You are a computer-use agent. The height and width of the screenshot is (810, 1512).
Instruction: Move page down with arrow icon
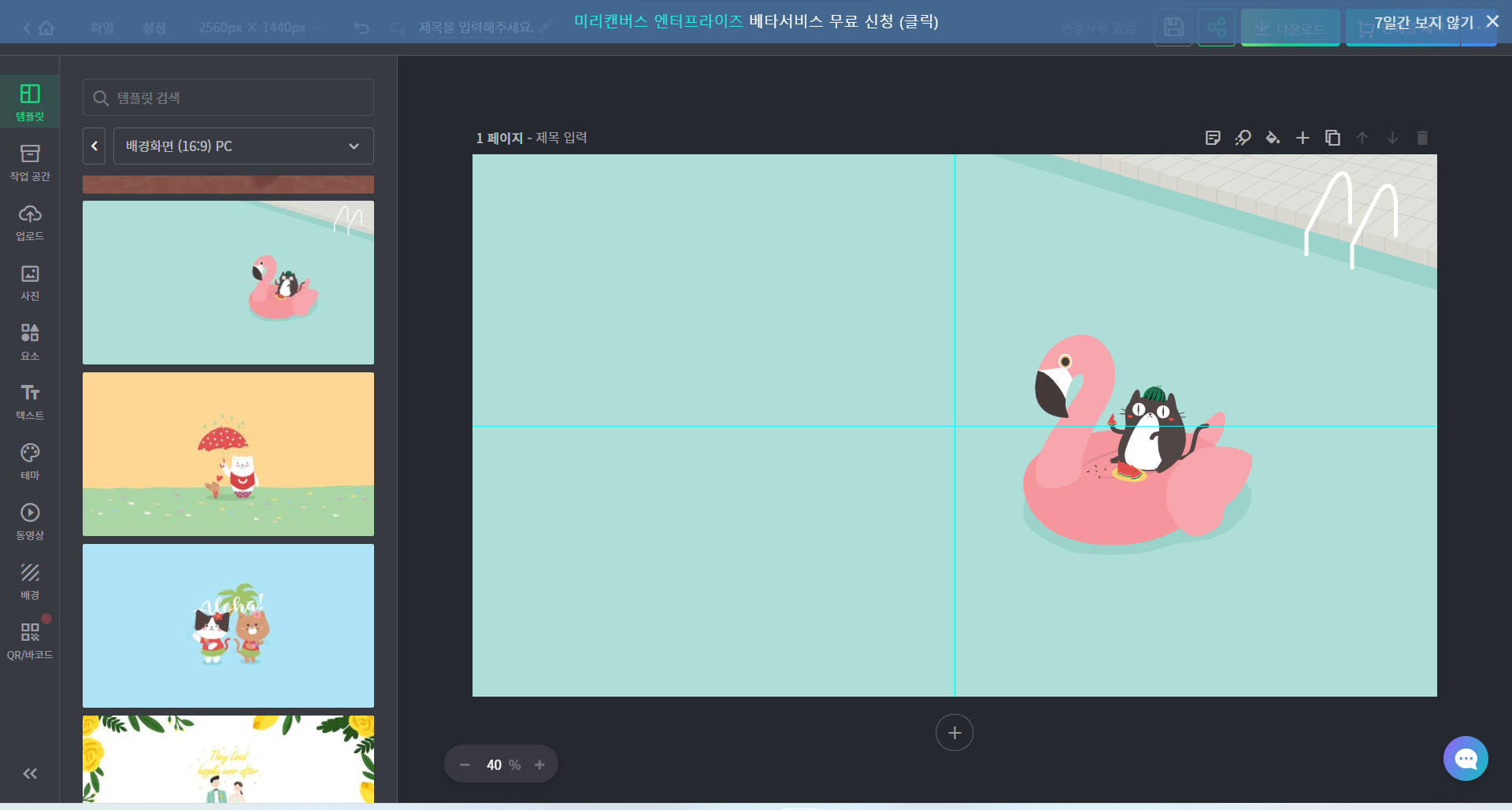1392,138
